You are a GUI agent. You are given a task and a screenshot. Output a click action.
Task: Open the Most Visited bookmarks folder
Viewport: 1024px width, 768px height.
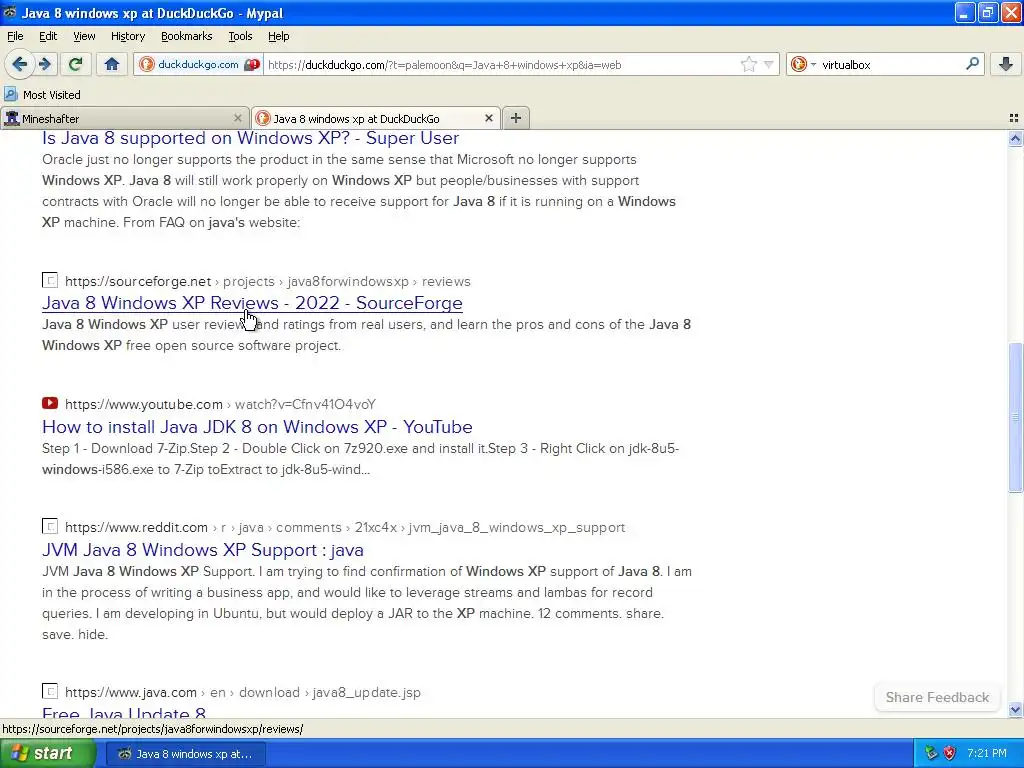(42, 95)
